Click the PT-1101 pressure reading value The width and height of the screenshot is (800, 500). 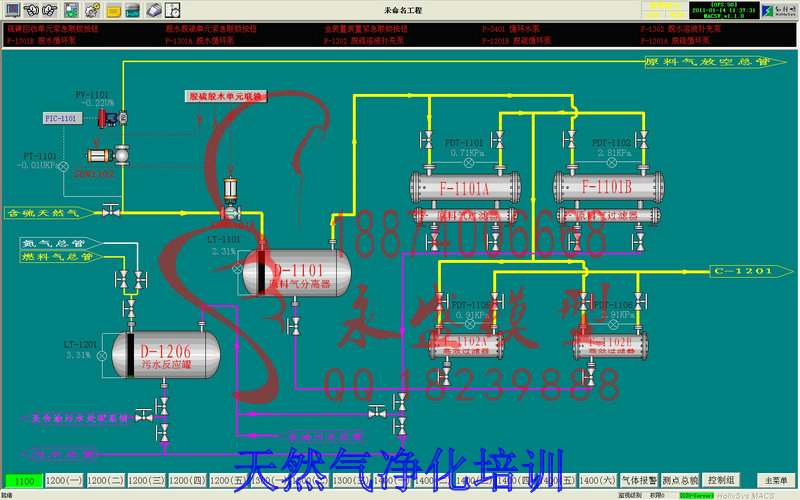(38, 165)
